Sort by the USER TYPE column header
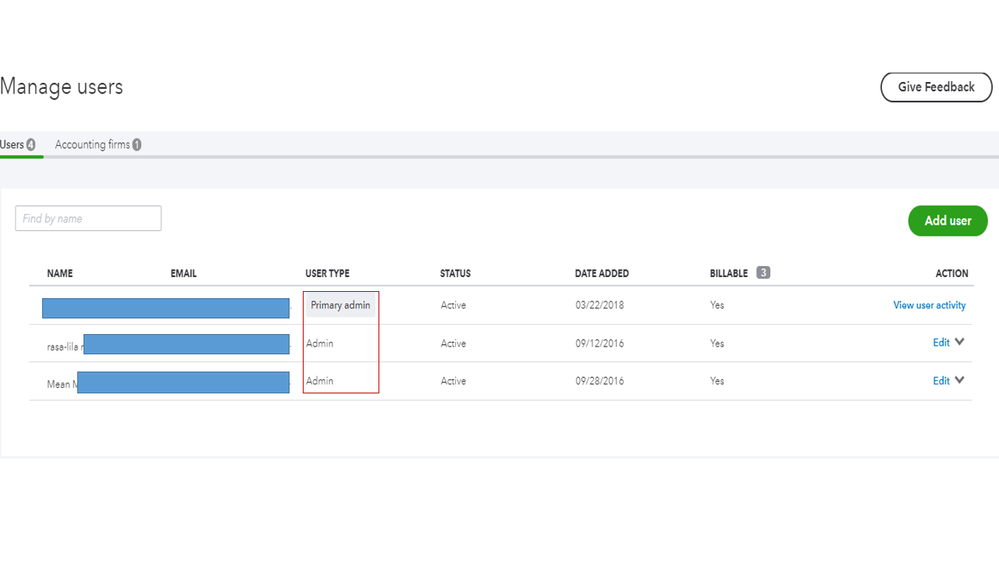Screen dimensions: 999x562 [x=327, y=273]
